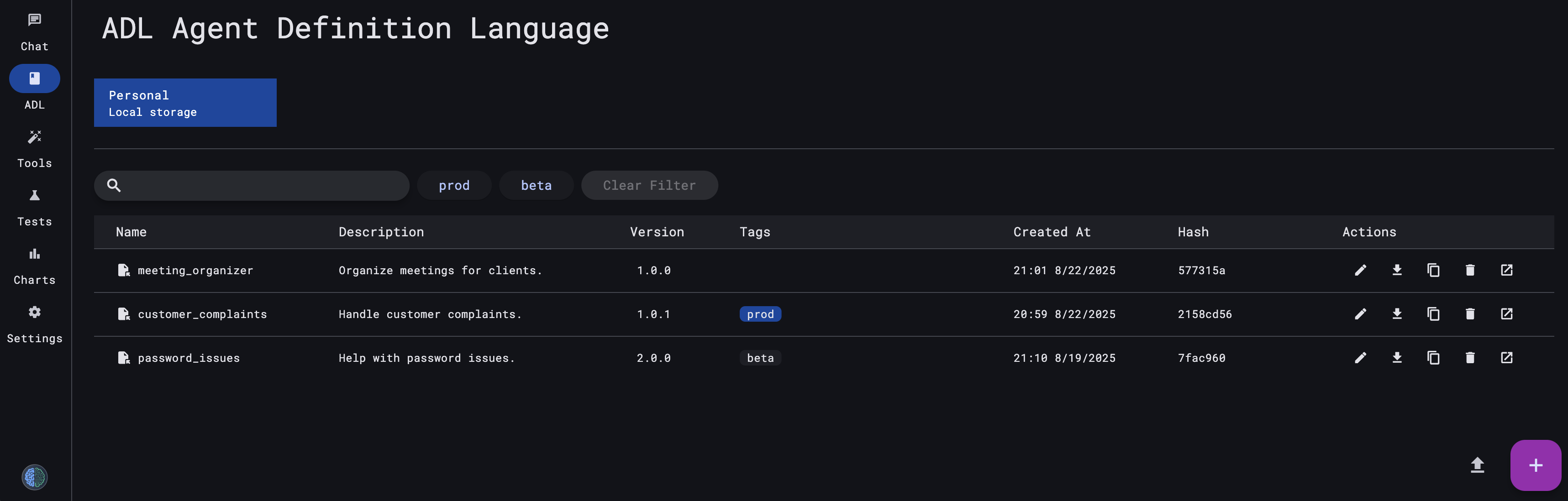Click the Hash column header

tap(1193, 232)
